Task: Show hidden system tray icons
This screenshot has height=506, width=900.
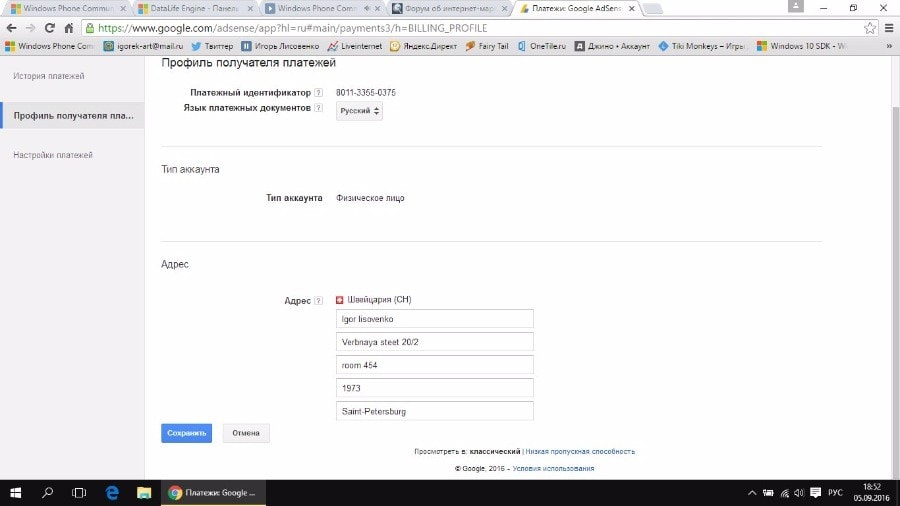Action: pos(752,493)
